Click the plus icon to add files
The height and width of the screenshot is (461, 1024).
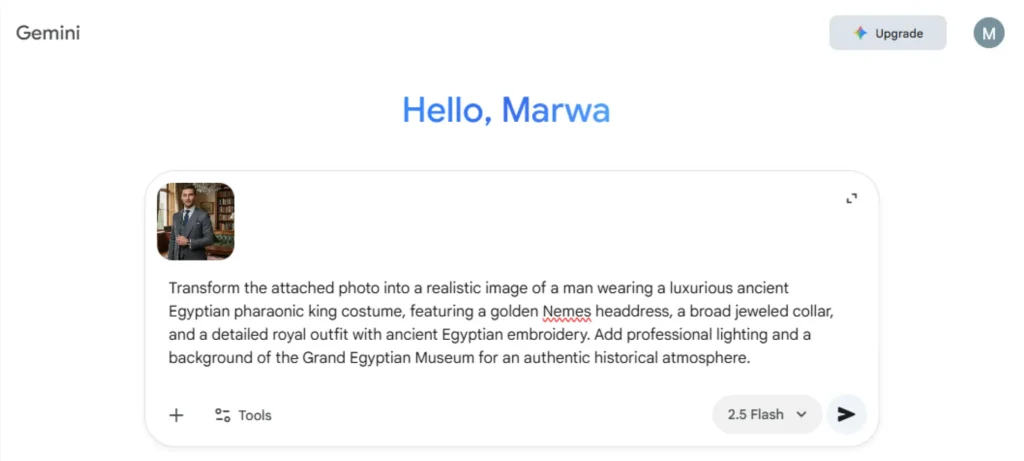[x=176, y=415]
